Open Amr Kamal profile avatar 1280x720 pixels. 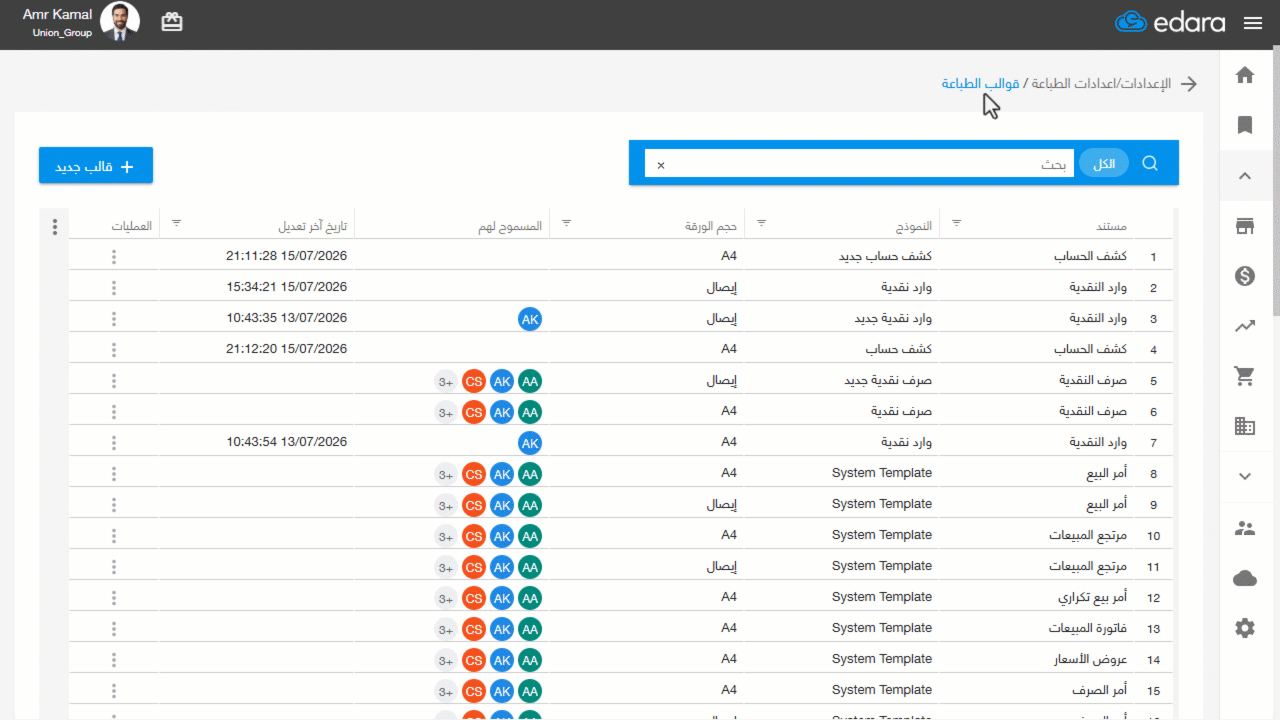coord(120,22)
